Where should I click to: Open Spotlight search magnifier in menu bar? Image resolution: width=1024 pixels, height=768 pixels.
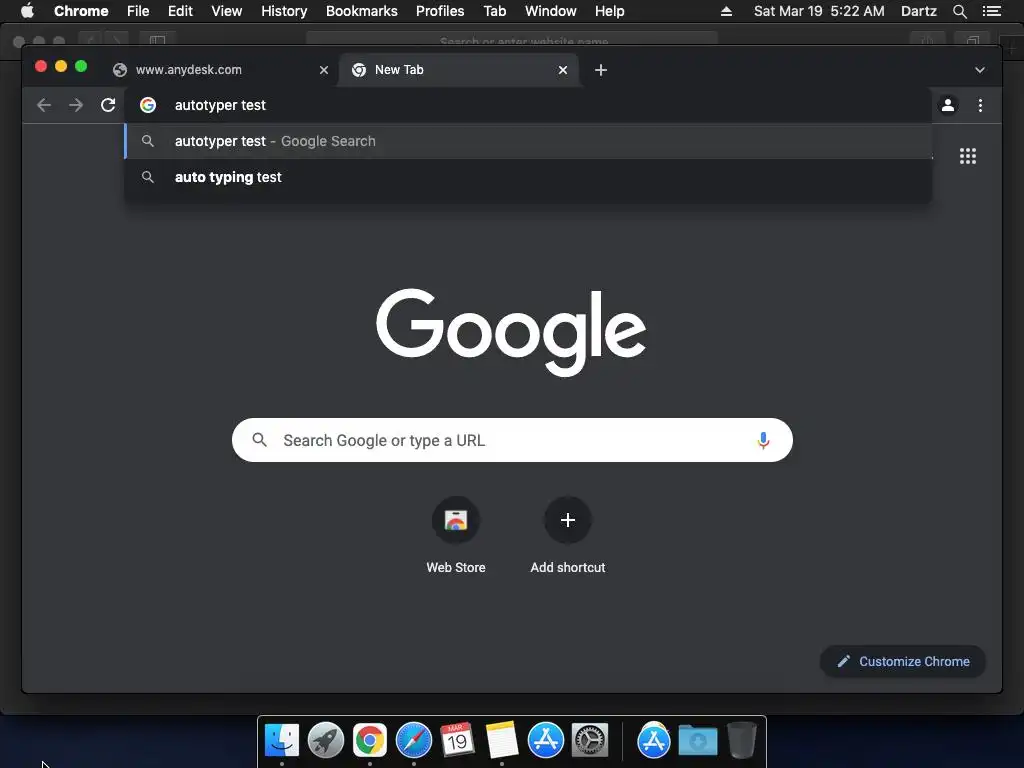959,11
